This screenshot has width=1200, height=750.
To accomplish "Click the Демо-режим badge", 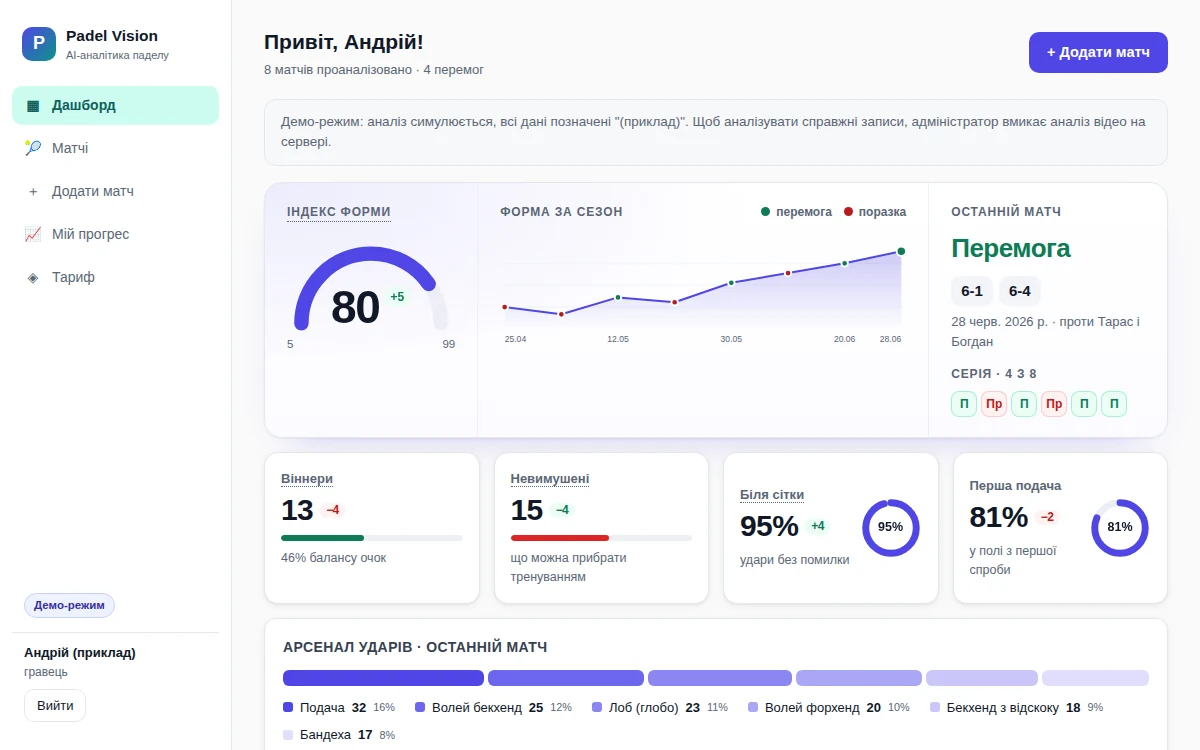I will 69,605.
